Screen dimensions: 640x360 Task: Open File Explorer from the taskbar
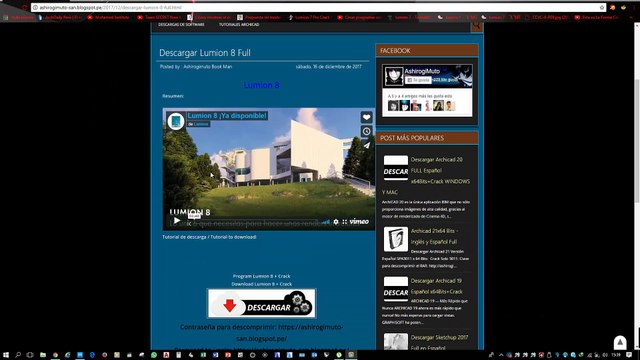pyautogui.click(x=42, y=355)
